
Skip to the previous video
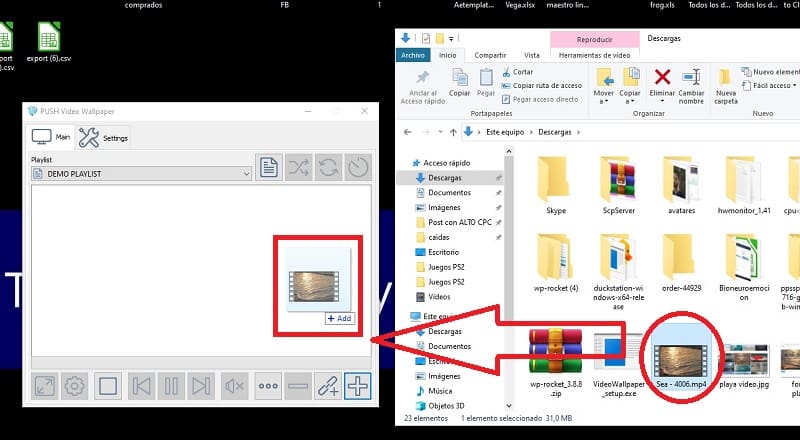(x=141, y=386)
